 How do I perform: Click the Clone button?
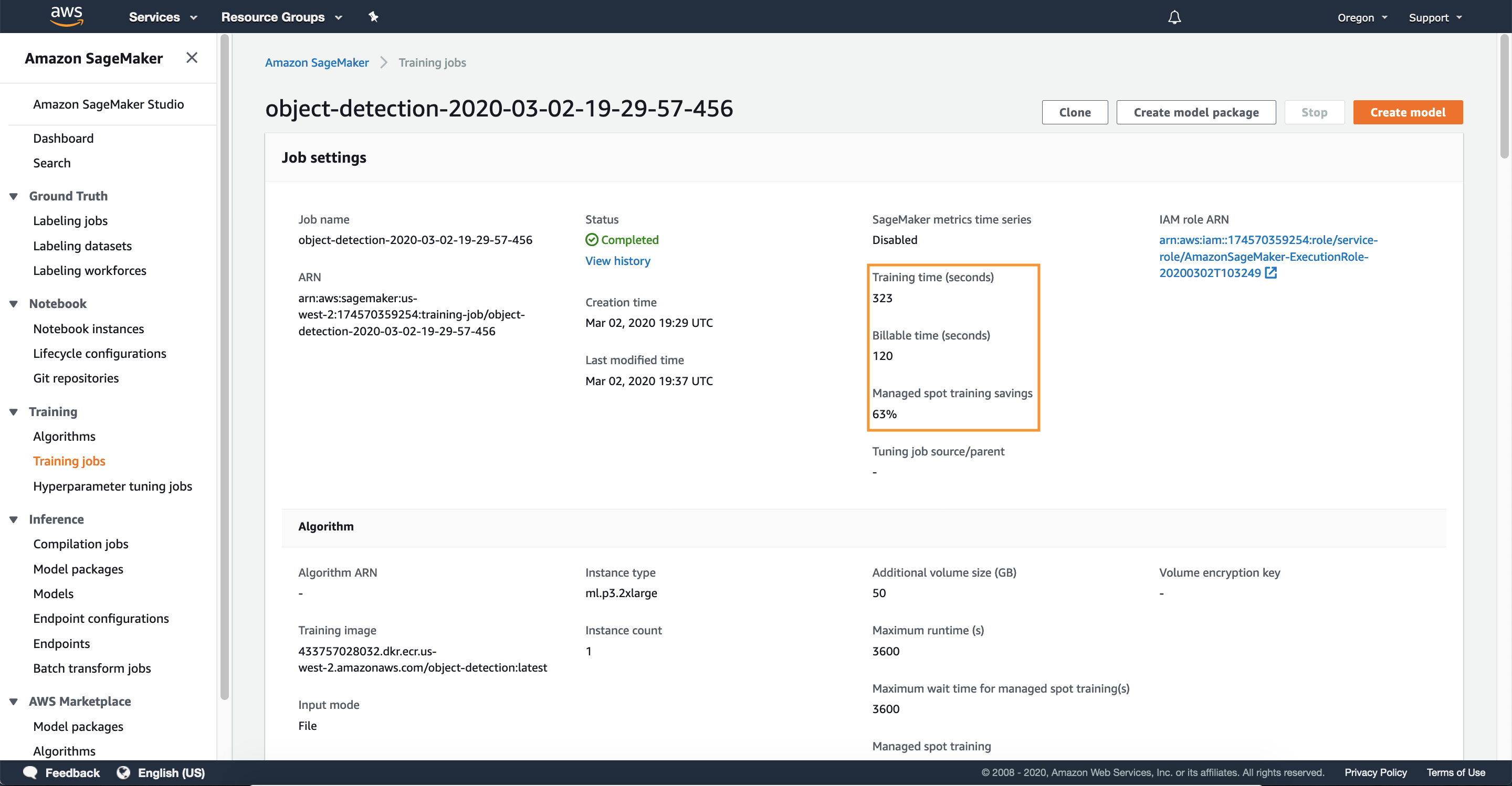[x=1074, y=111]
